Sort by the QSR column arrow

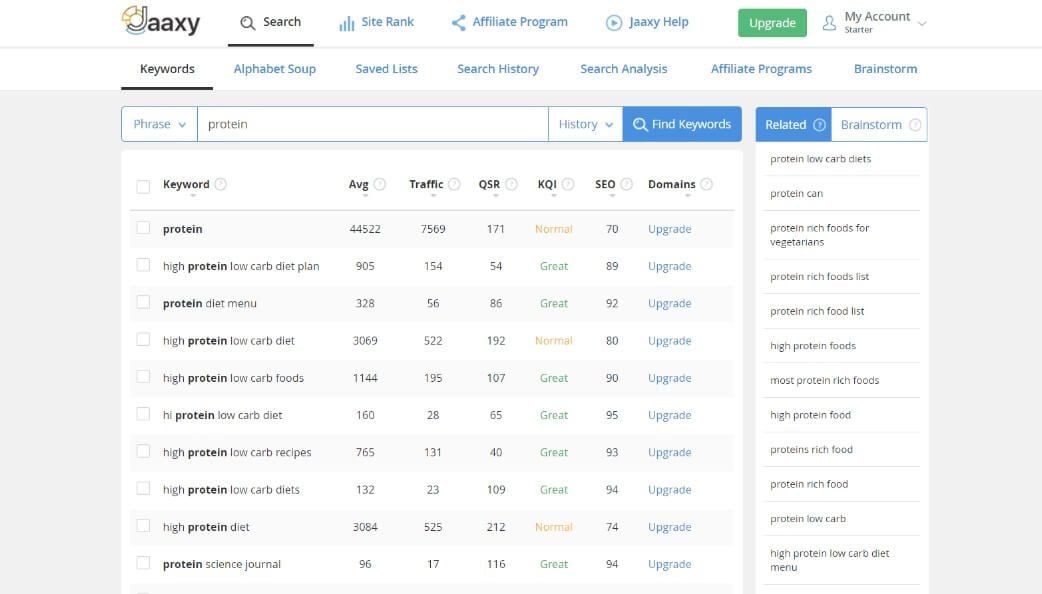pos(496,196)
